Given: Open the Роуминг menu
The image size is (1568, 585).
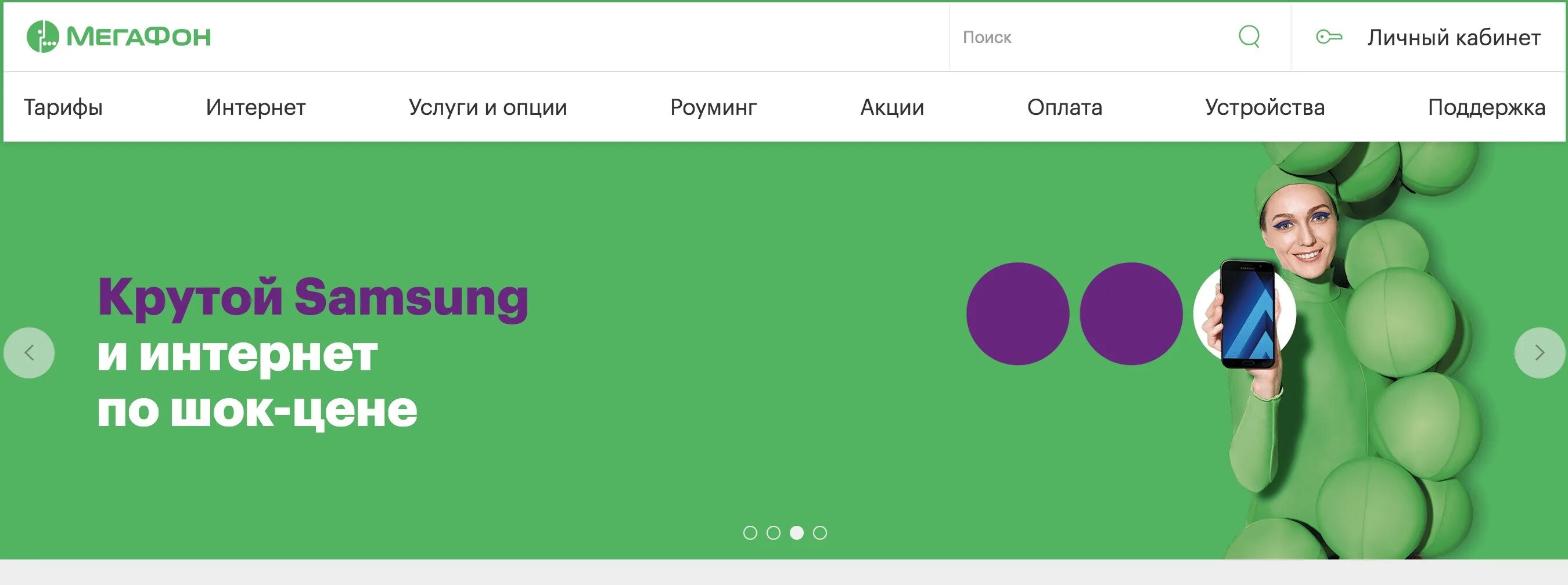Looking at the screenshot, I should (x=713, y=107).
